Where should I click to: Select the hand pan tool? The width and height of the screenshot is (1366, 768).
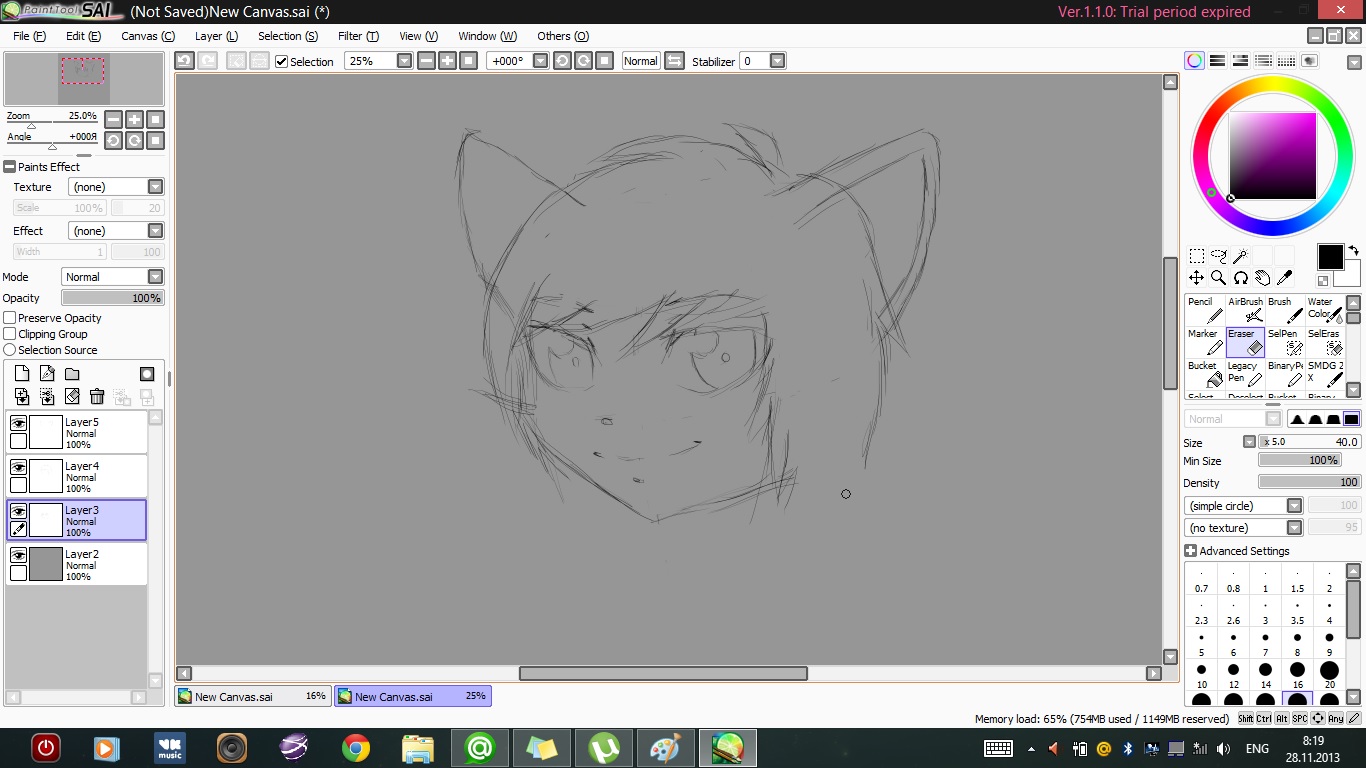tap(1262, 278)
